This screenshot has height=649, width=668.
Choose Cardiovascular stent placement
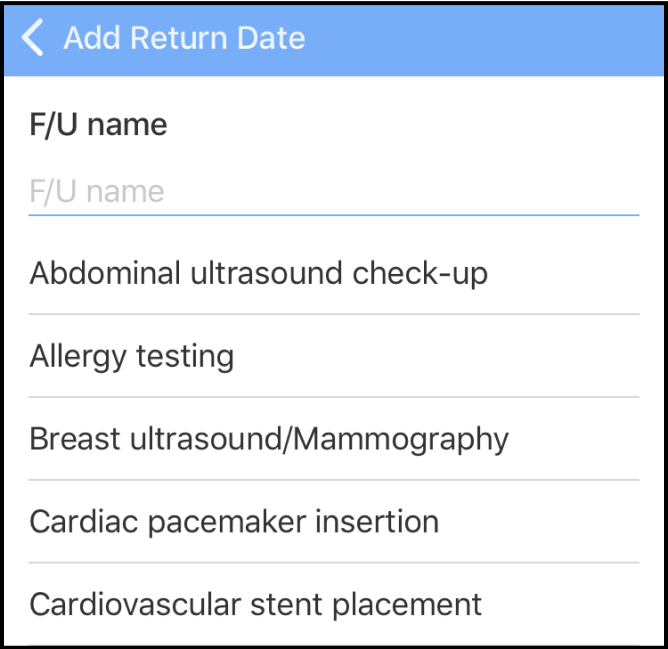(x=256, y=604)
